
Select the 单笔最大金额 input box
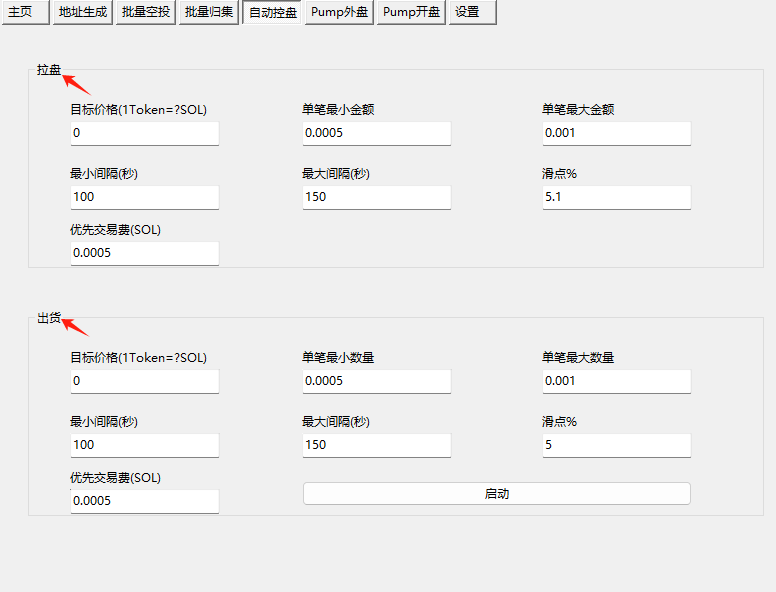pyautogui.click(x=617, y=133)
